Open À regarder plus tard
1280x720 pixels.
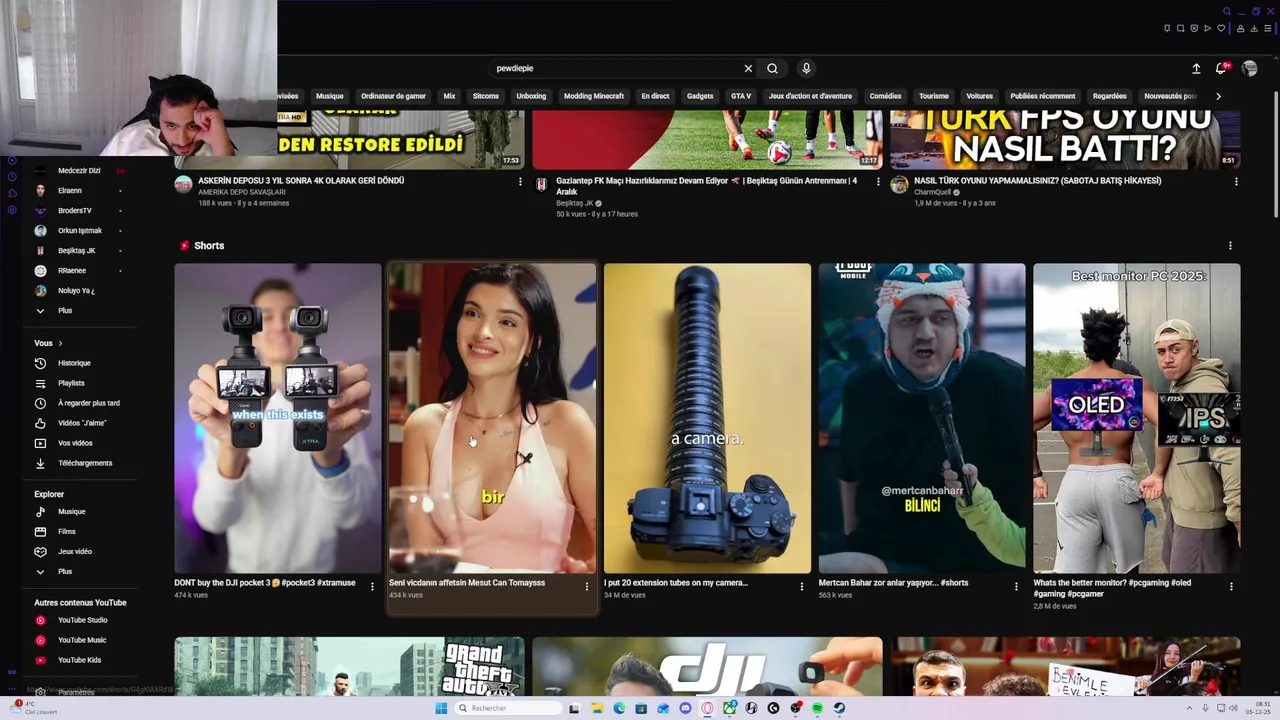click(x=89, y=403)
